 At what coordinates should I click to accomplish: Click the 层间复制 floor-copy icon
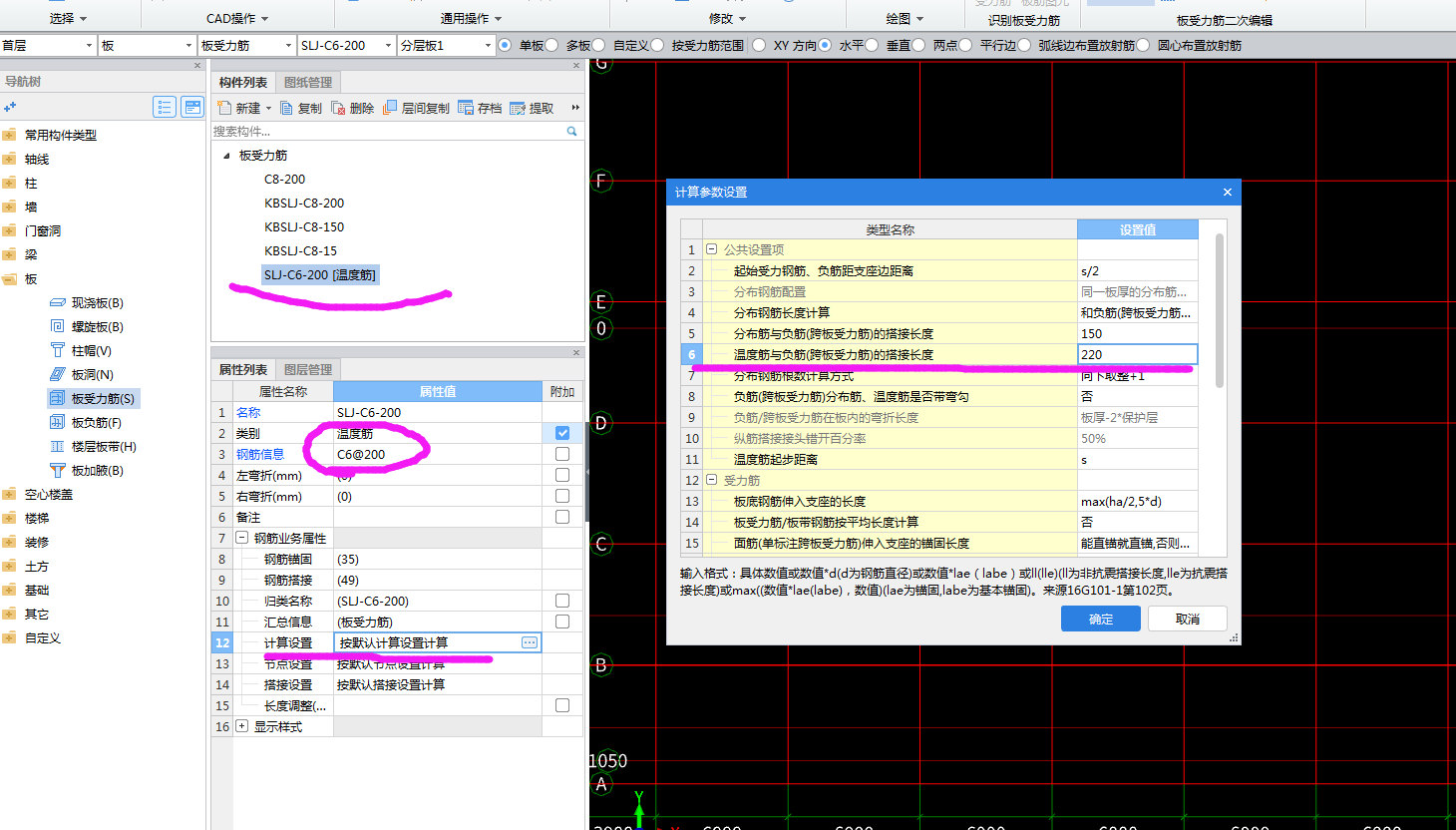(390, 108)
